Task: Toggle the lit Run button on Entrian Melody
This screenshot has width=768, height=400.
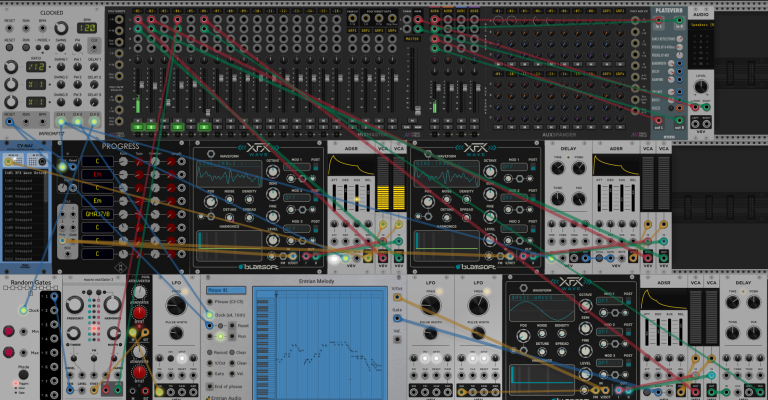Action: tap(220, 336)
